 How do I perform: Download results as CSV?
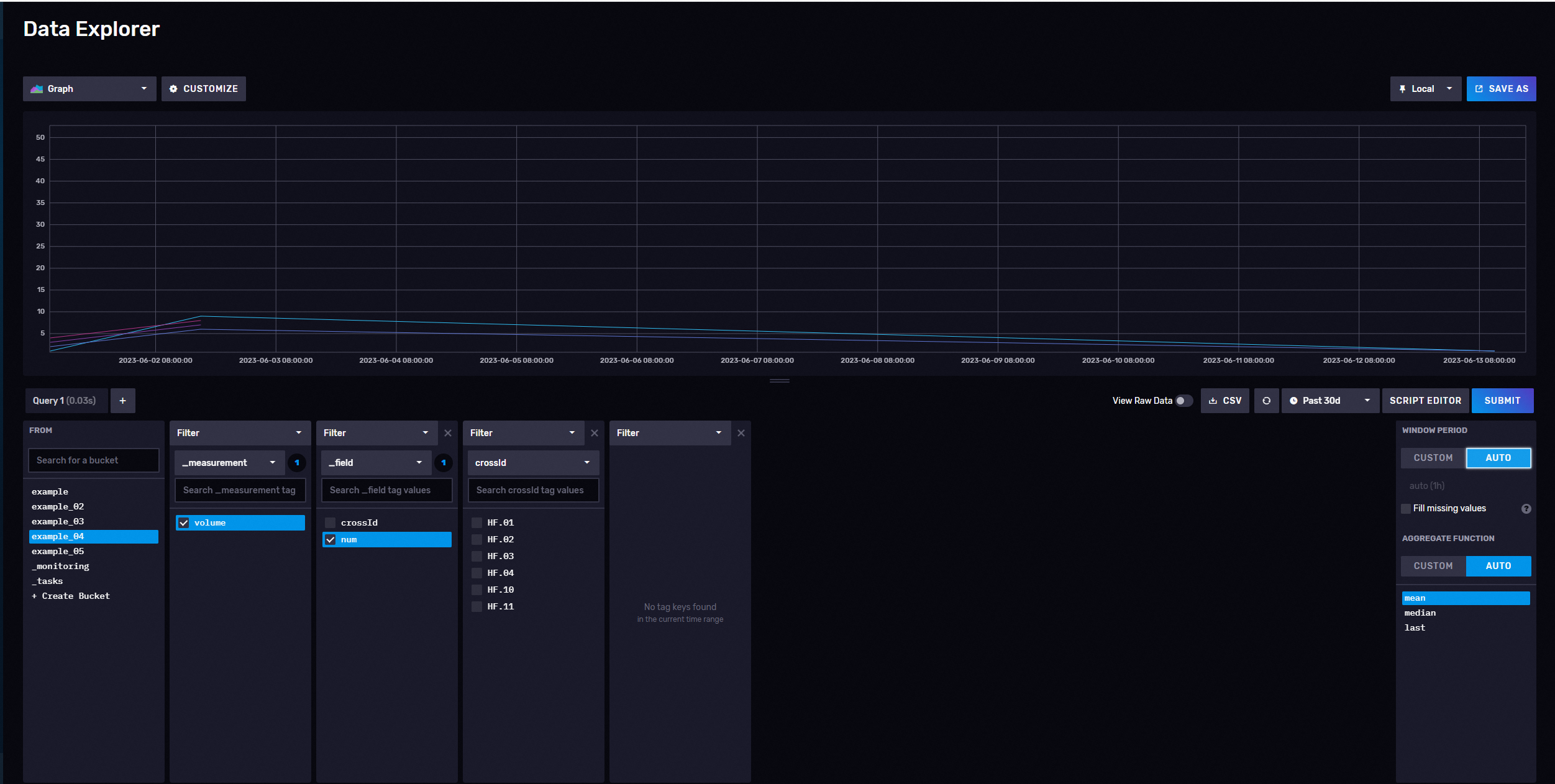pyautogui.click(x=1225, y=401)
